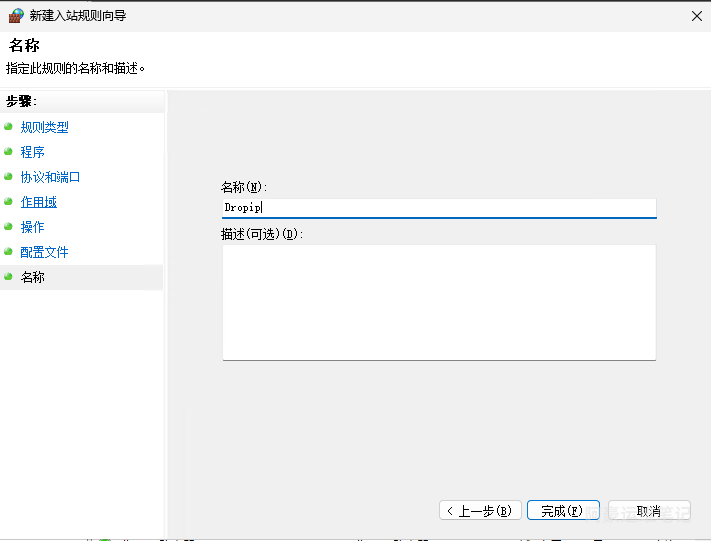Viewport: 711px width, 541px height.
Task: Click the green bullet beside 规则类型
Action: (9, 127)
